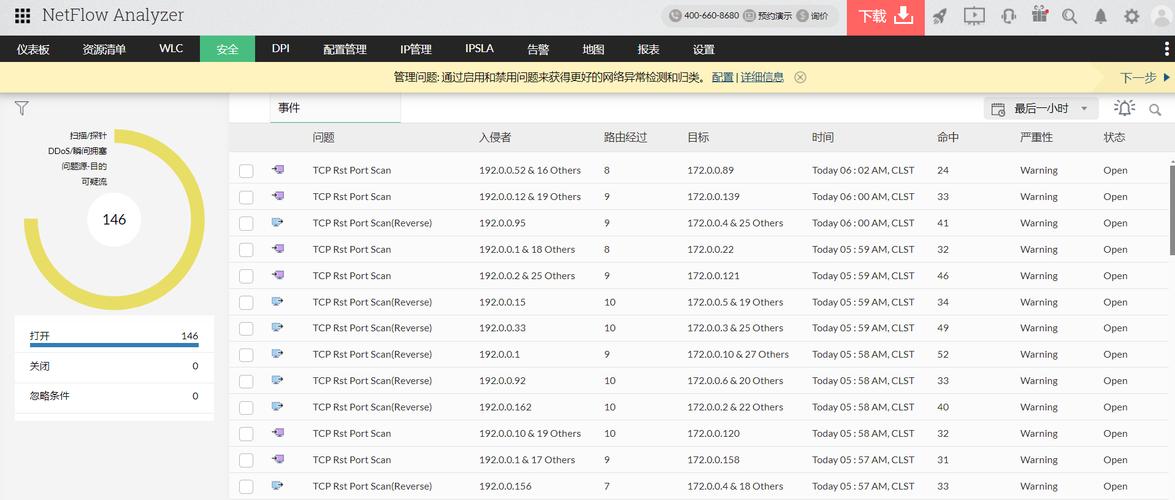The image size is (1175, 500).
Task: Open the 告警 menu tab
Action: coord(538,49)
